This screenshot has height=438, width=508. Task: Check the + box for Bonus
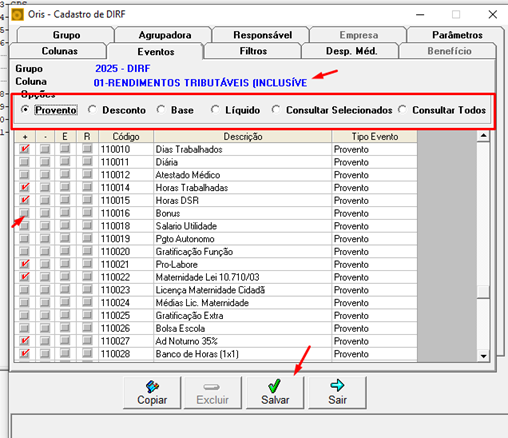tap(24, 213)
